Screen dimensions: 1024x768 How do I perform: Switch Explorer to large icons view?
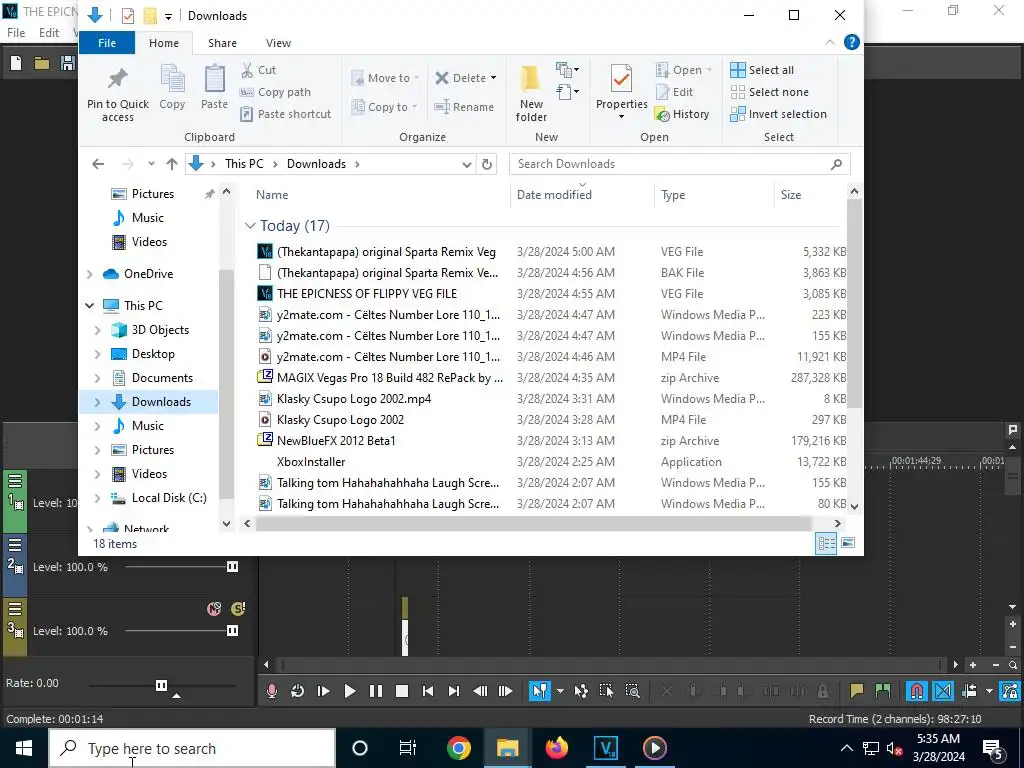pyautogui.click(x=848, y=543)
